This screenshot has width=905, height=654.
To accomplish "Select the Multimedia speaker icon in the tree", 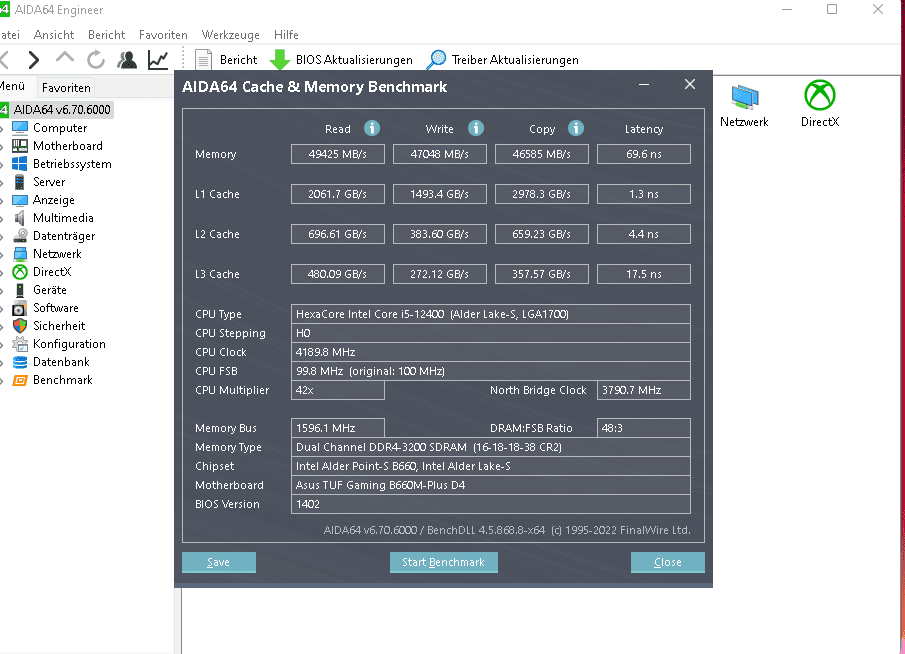I will pyautogui.click(x=20, y=218).
